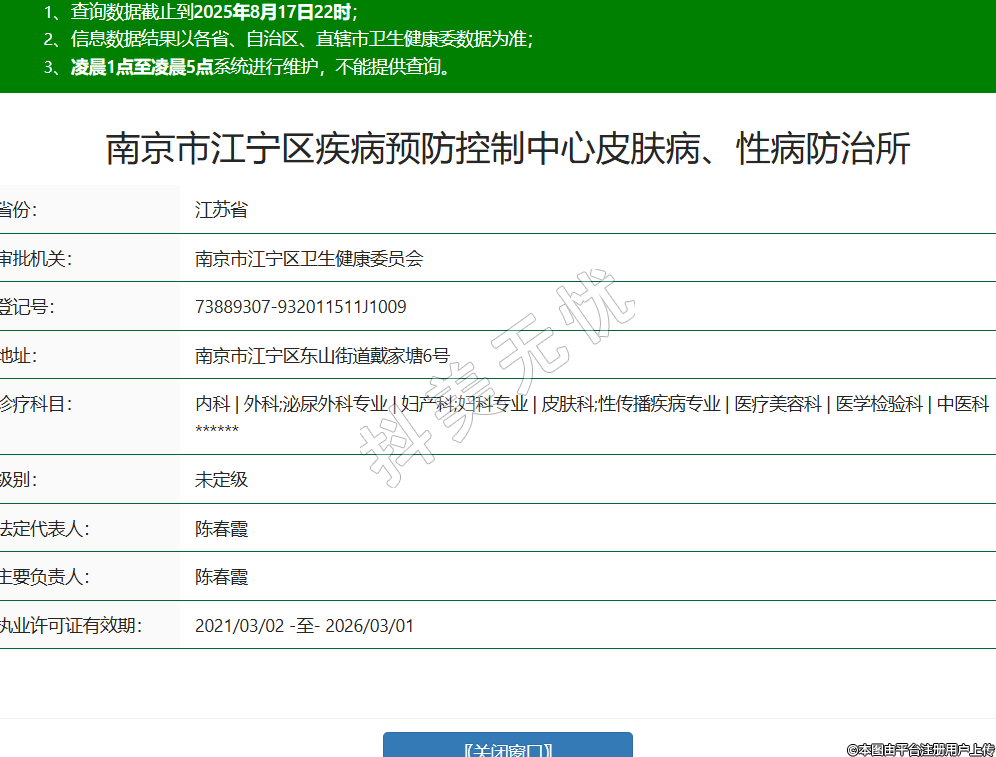Screen dimensions: 996x757
Task: Select the registration number 73889307-932011511J1009
Action: pyautogui.click(x=301, y=307)
